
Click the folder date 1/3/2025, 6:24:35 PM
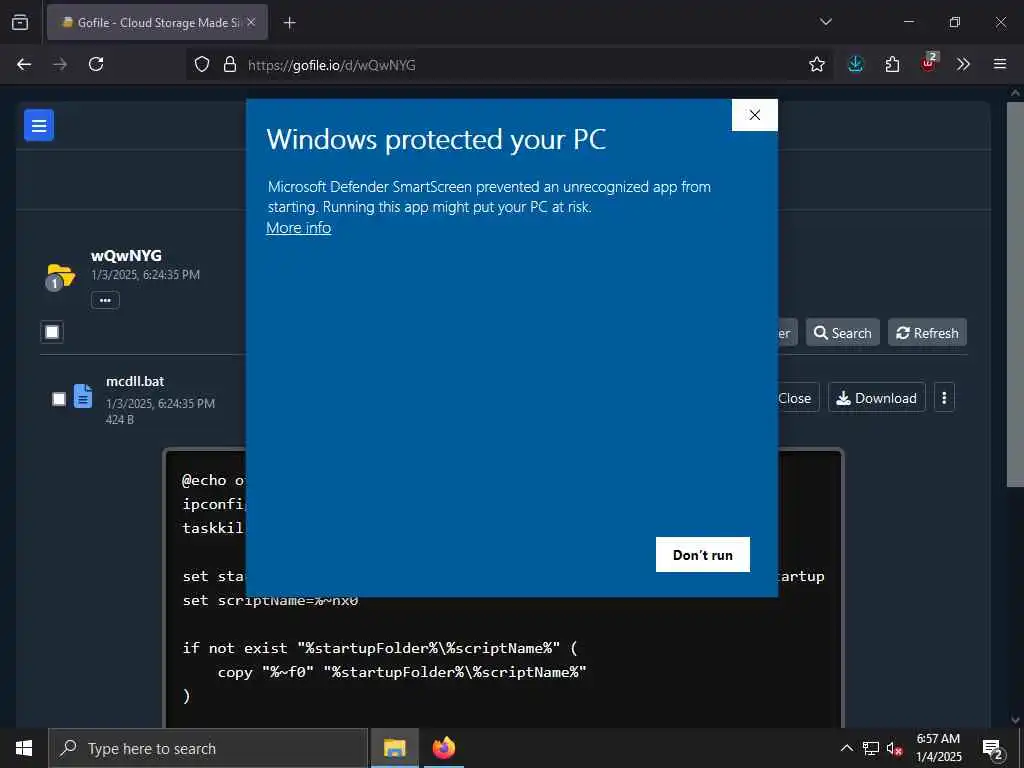pyautogui.click(x=146, y=275)
